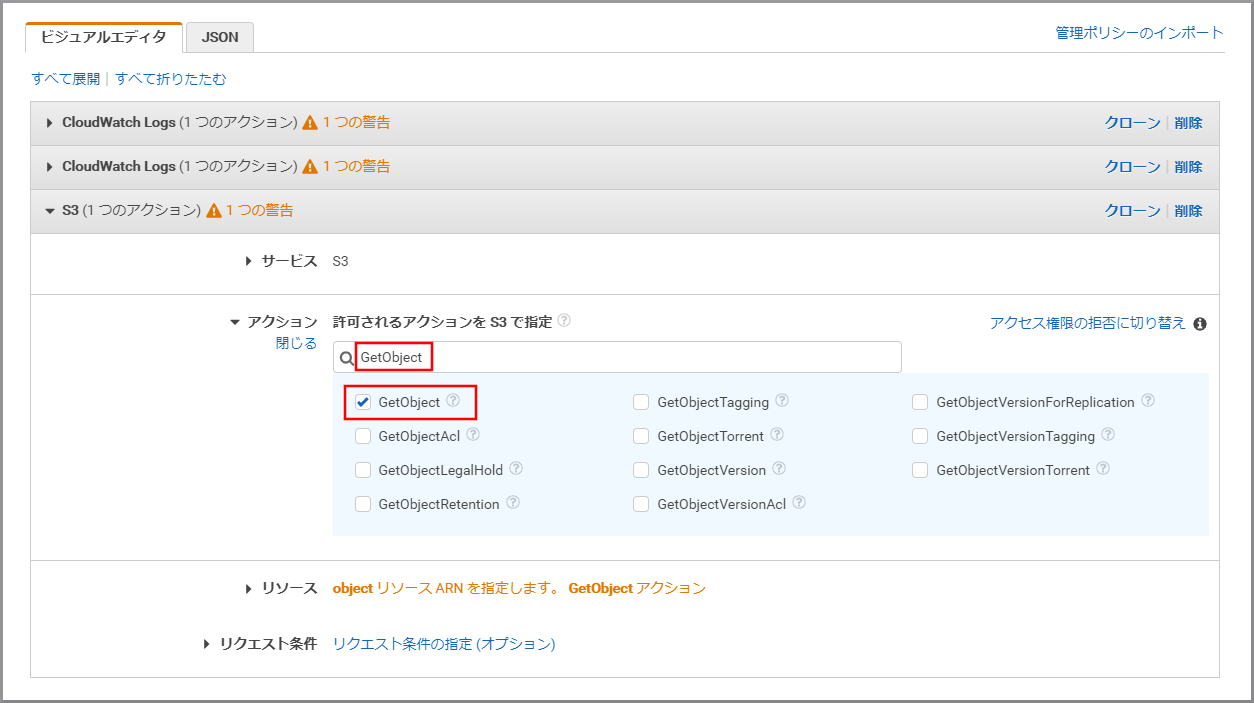Check the GetObjectVersionTagging checkbox

[x=920, y=436]
